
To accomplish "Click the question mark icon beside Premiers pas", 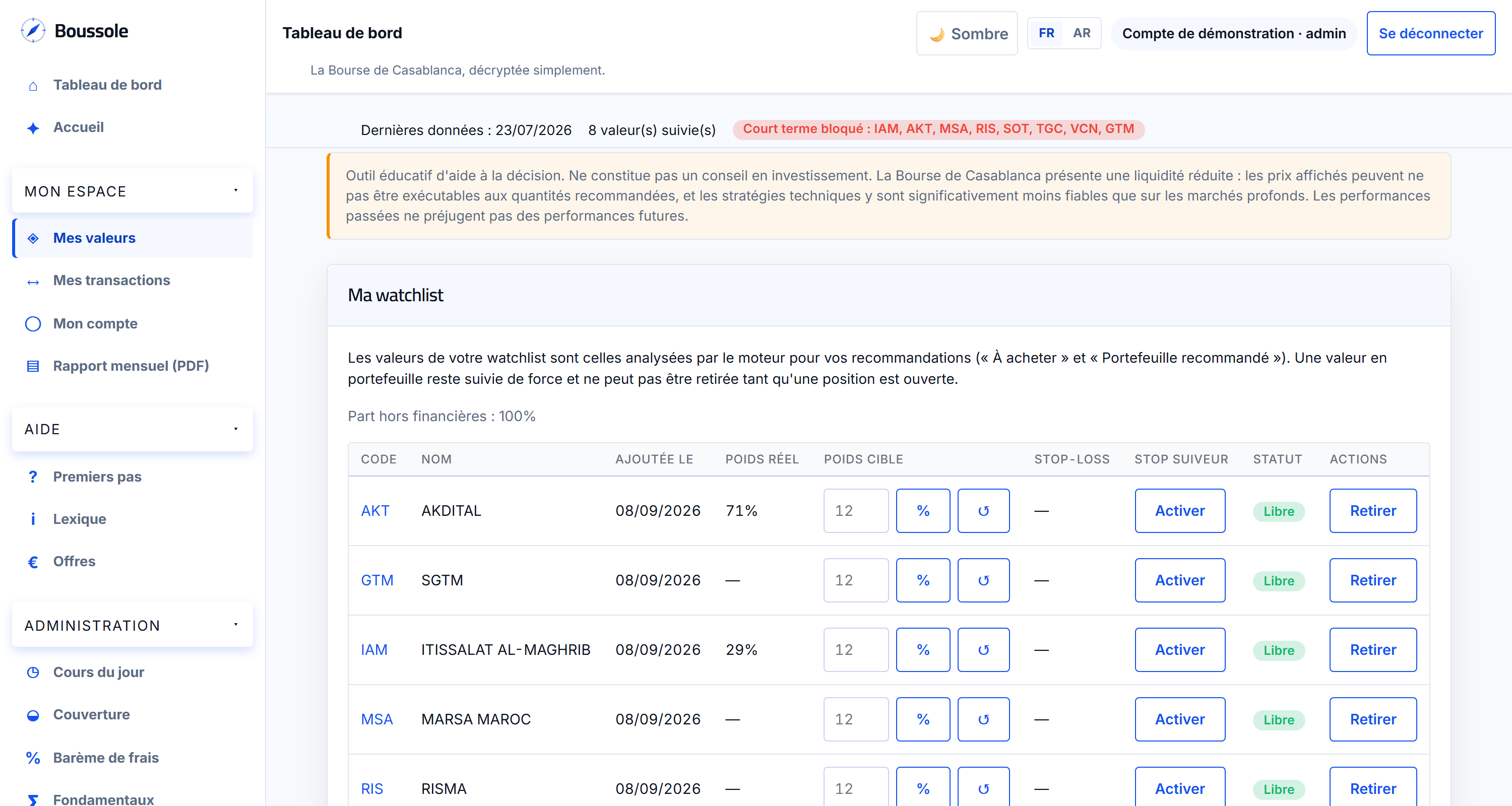I will click(33, 477).
